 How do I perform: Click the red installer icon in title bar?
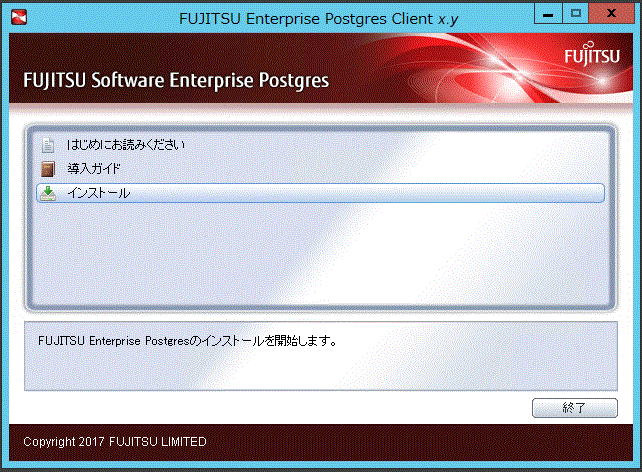19,17
